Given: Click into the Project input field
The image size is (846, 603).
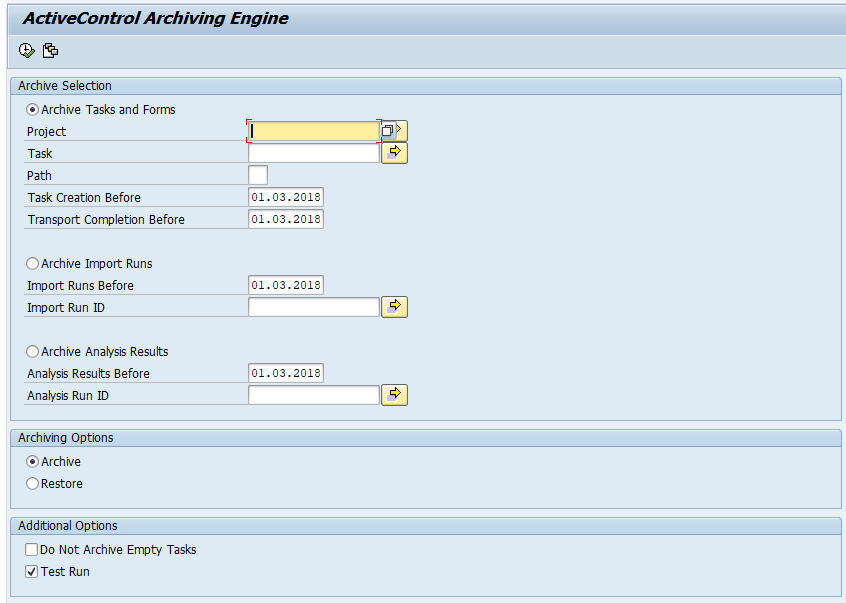Looking at the screenshot, I should pos(313,131).
